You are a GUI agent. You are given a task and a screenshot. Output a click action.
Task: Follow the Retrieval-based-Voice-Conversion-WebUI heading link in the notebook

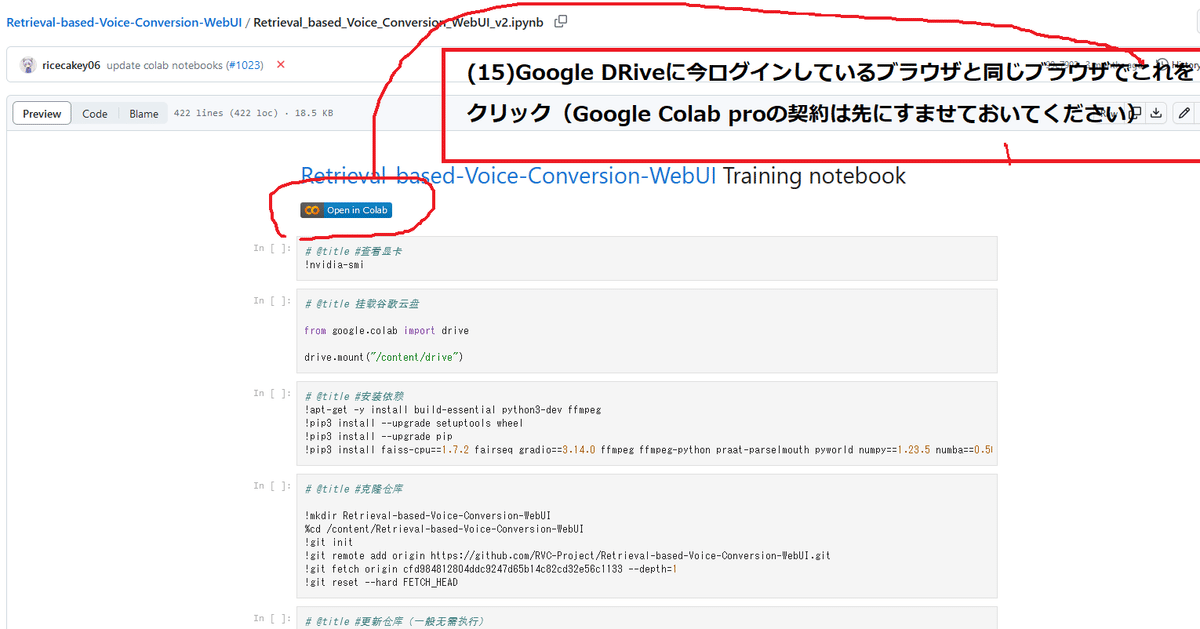[509, 176]
